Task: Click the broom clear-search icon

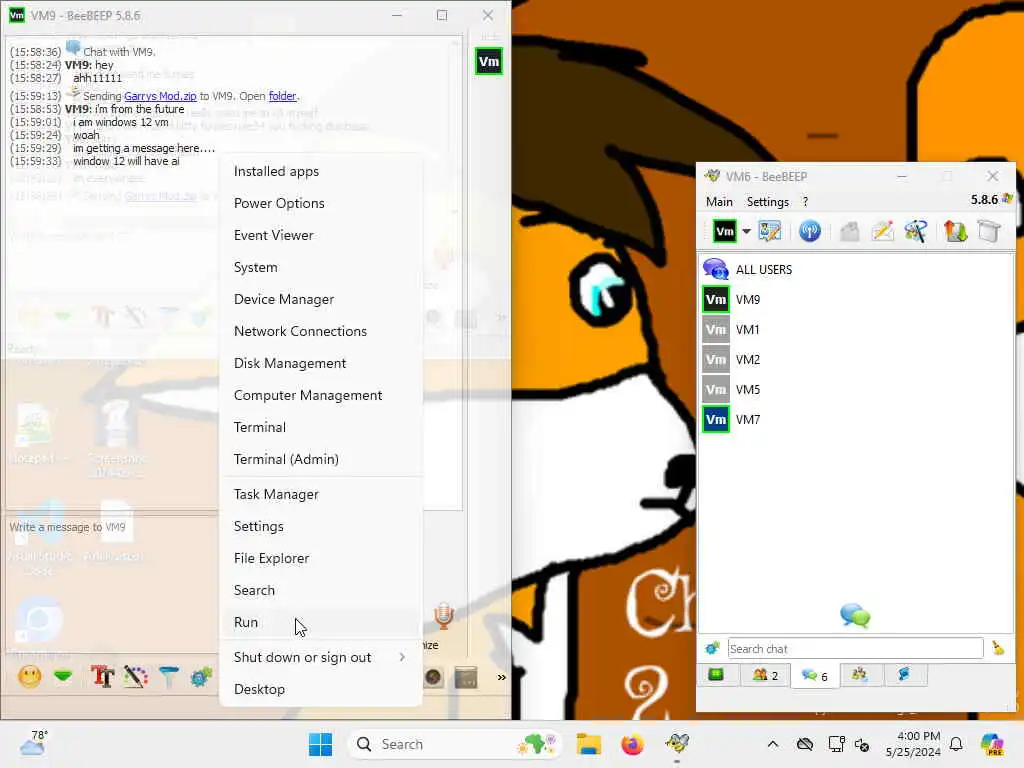Action: tap(998, 648)
